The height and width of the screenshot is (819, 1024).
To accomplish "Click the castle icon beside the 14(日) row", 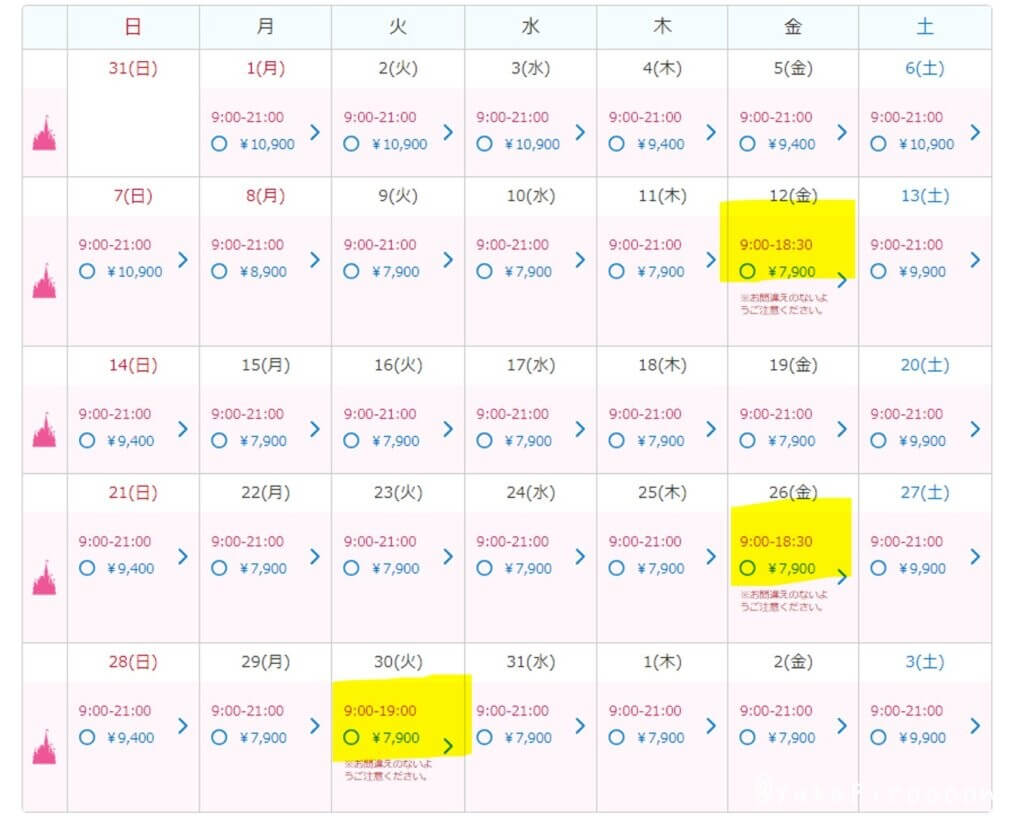I will tap(44, 429).
